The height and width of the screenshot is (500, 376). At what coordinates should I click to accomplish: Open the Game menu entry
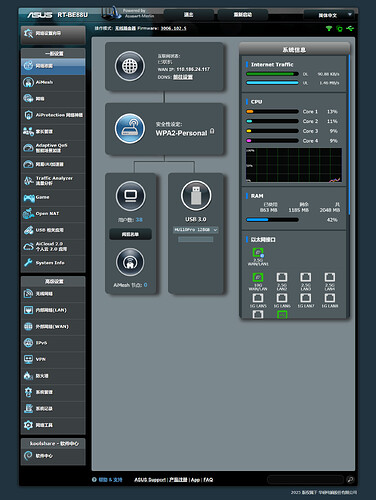(53, 197)
